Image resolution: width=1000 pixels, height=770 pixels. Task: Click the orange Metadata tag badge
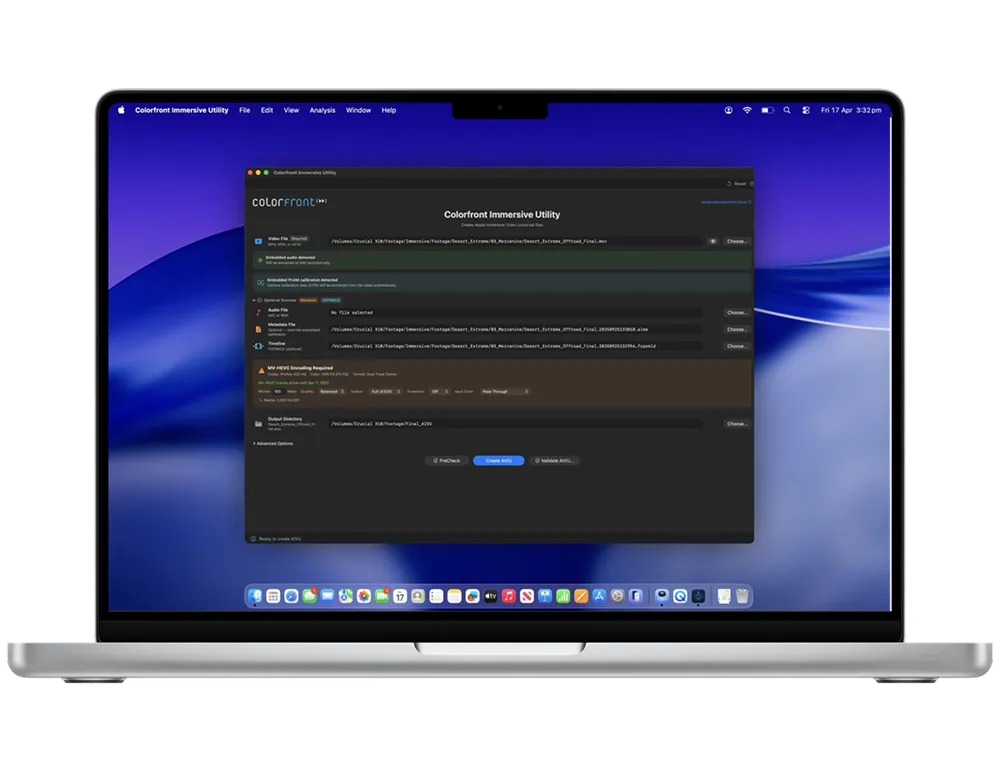pyautogui.click(x=309, y=300)
